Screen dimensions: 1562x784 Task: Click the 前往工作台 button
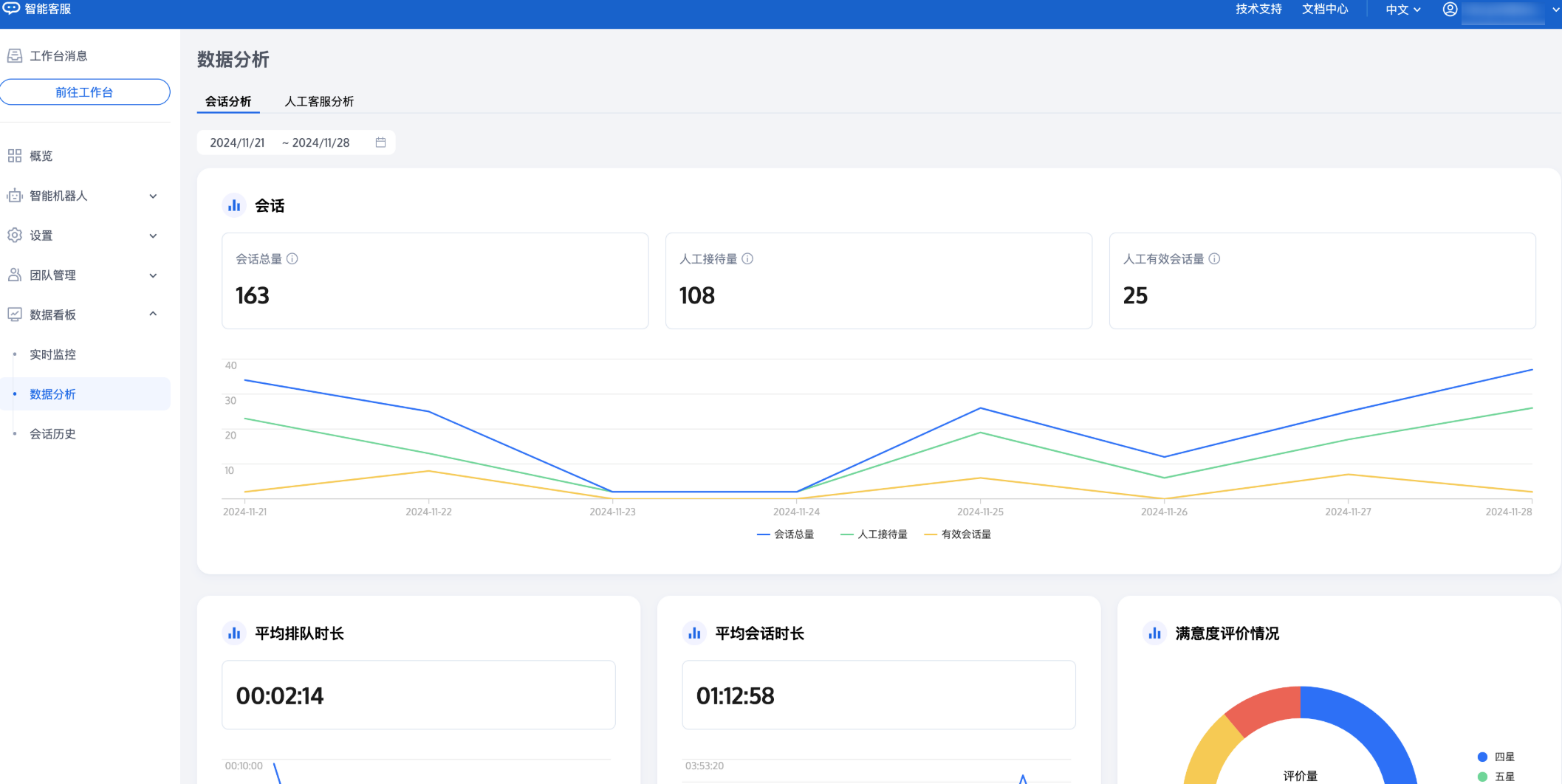pyautogui.click(x=85, y=92)
